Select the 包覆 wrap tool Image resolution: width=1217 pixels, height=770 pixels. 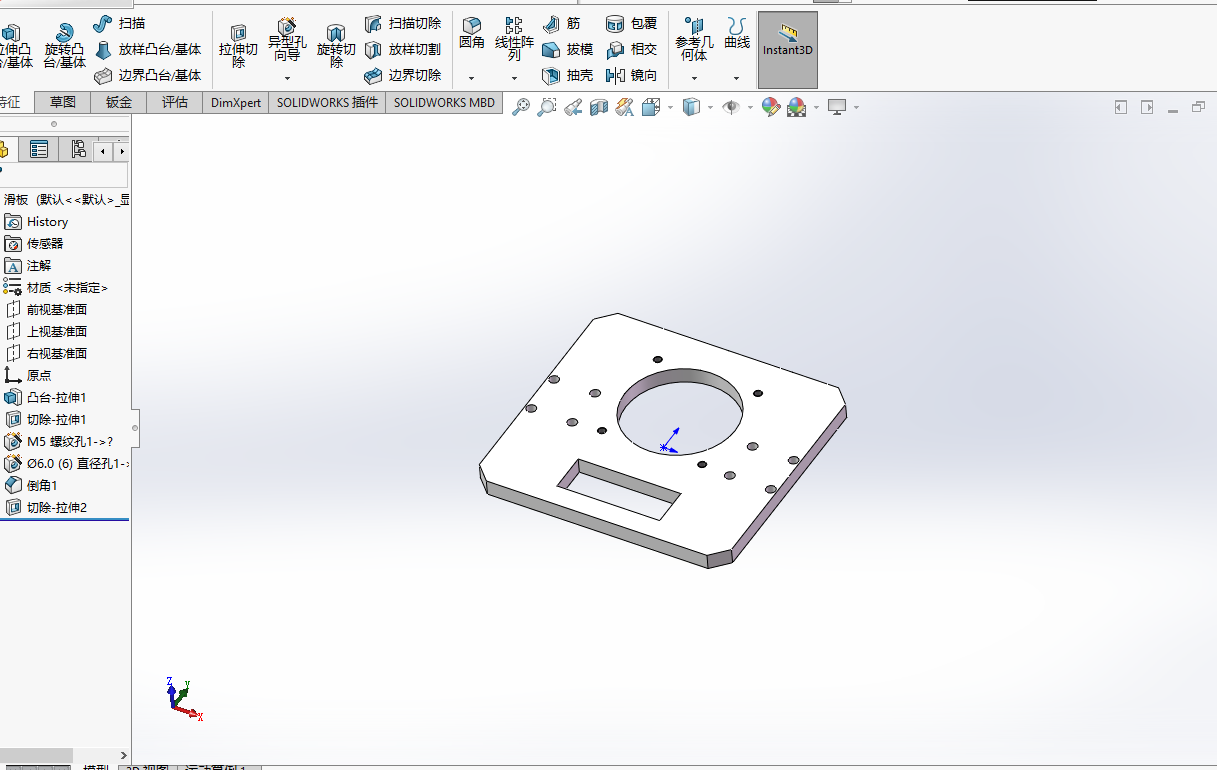pyautogui.click(x=632, y=23)
